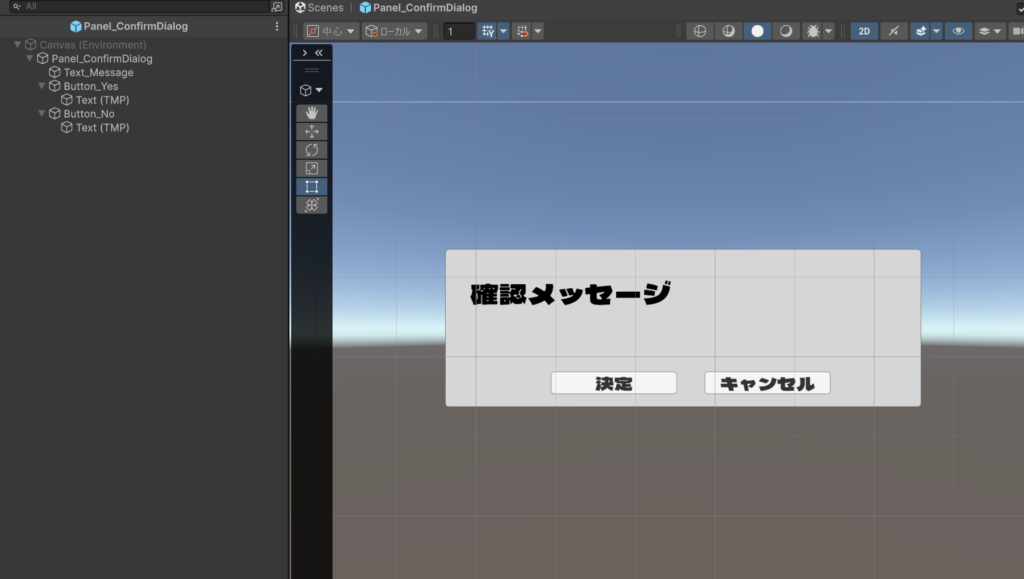Click the debug draw mode bug icon

tap(813, 31)
